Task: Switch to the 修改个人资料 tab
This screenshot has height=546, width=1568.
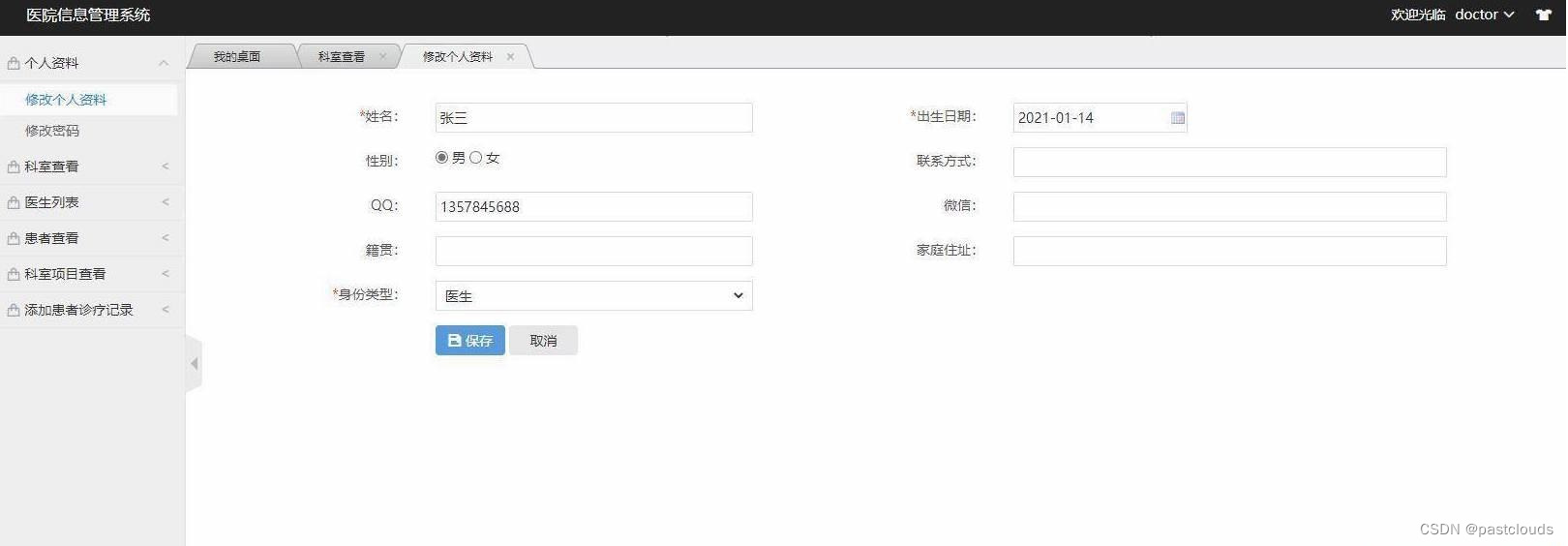Action: pyautogui.click(x=458, y=56)
